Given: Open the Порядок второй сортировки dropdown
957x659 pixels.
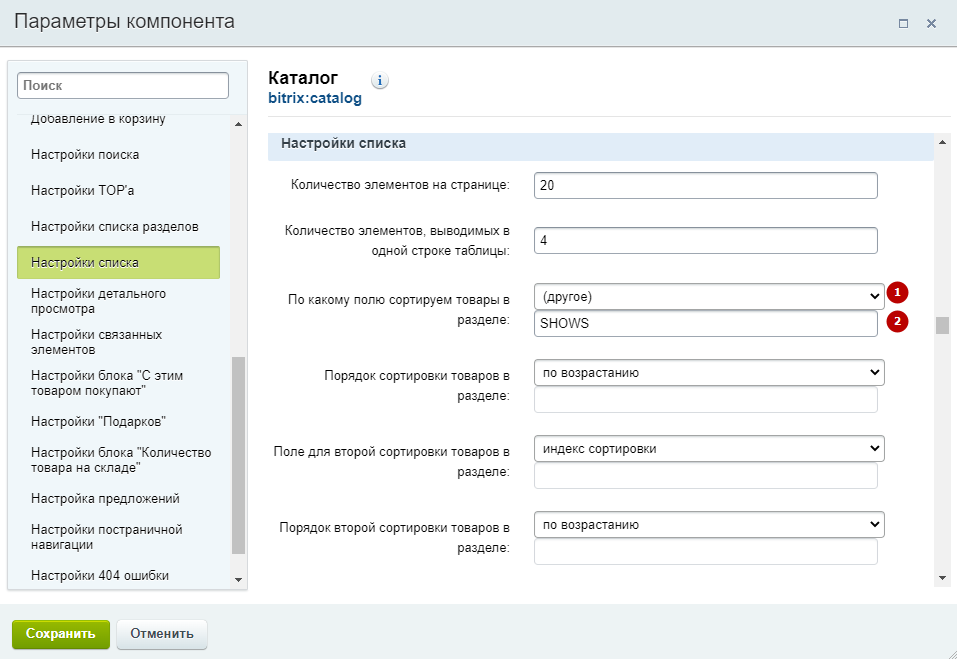Looking at the screenshot, I should (709, 524).
